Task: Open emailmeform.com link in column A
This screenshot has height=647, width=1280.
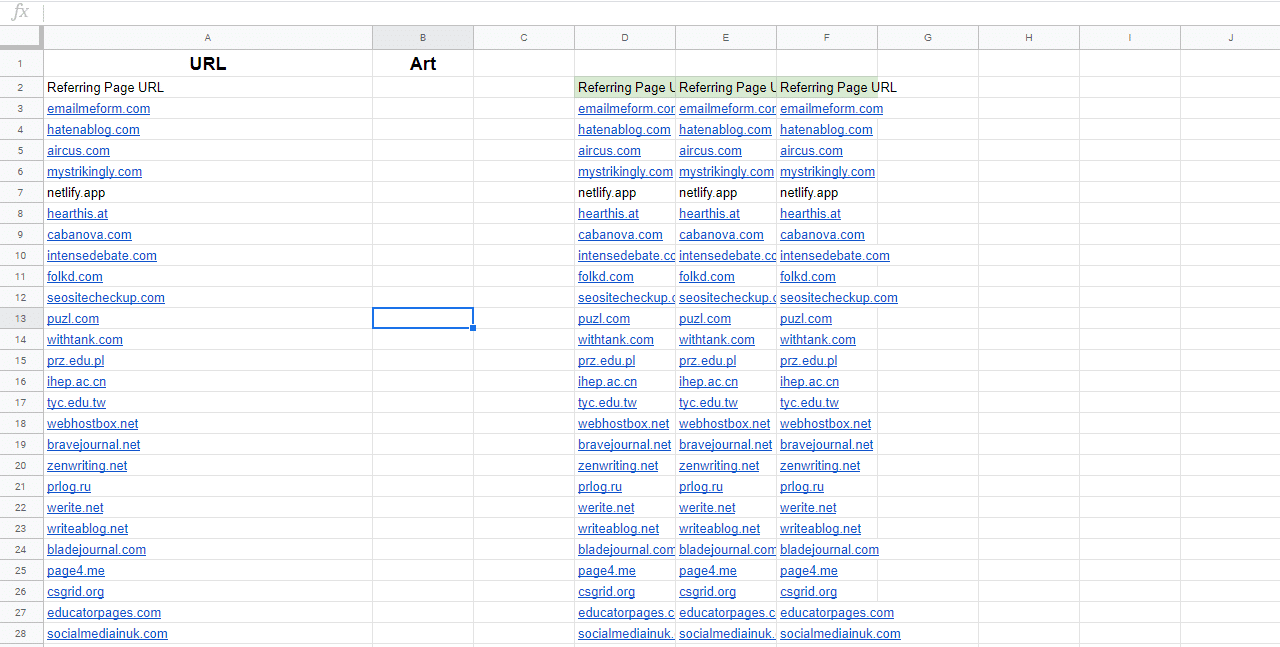Action: tap(98, 108)
